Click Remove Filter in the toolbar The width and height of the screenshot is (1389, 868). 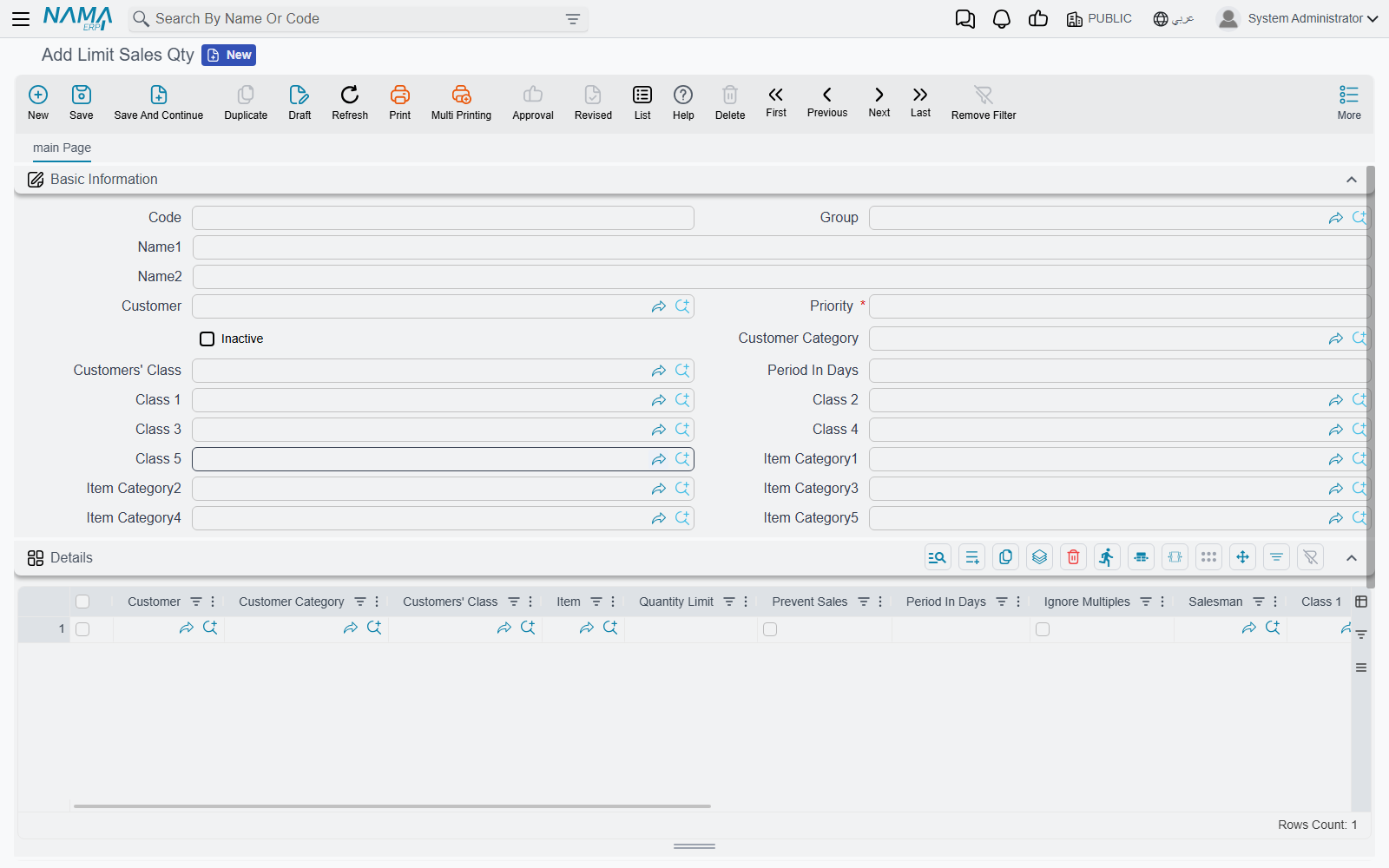click(x=984, y=102)
